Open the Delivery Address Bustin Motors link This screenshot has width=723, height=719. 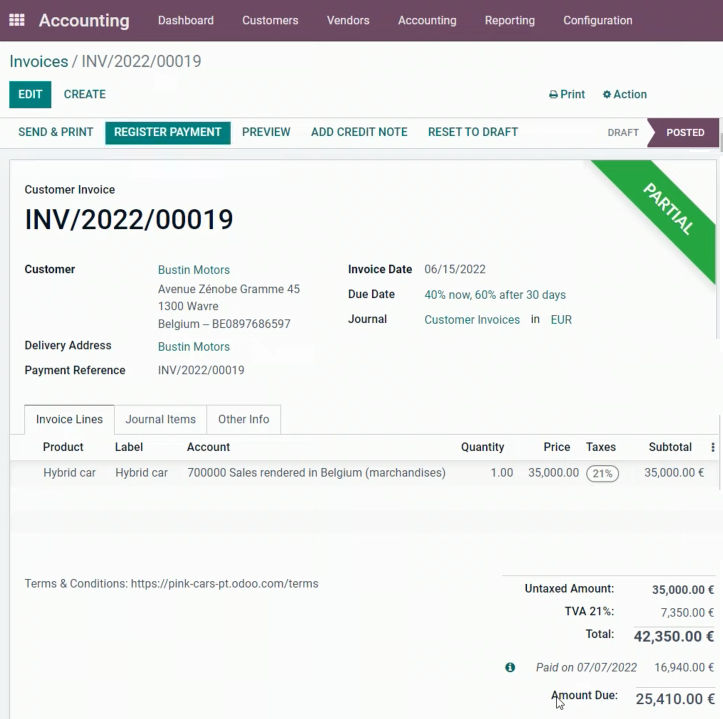[x=194, y=347]
